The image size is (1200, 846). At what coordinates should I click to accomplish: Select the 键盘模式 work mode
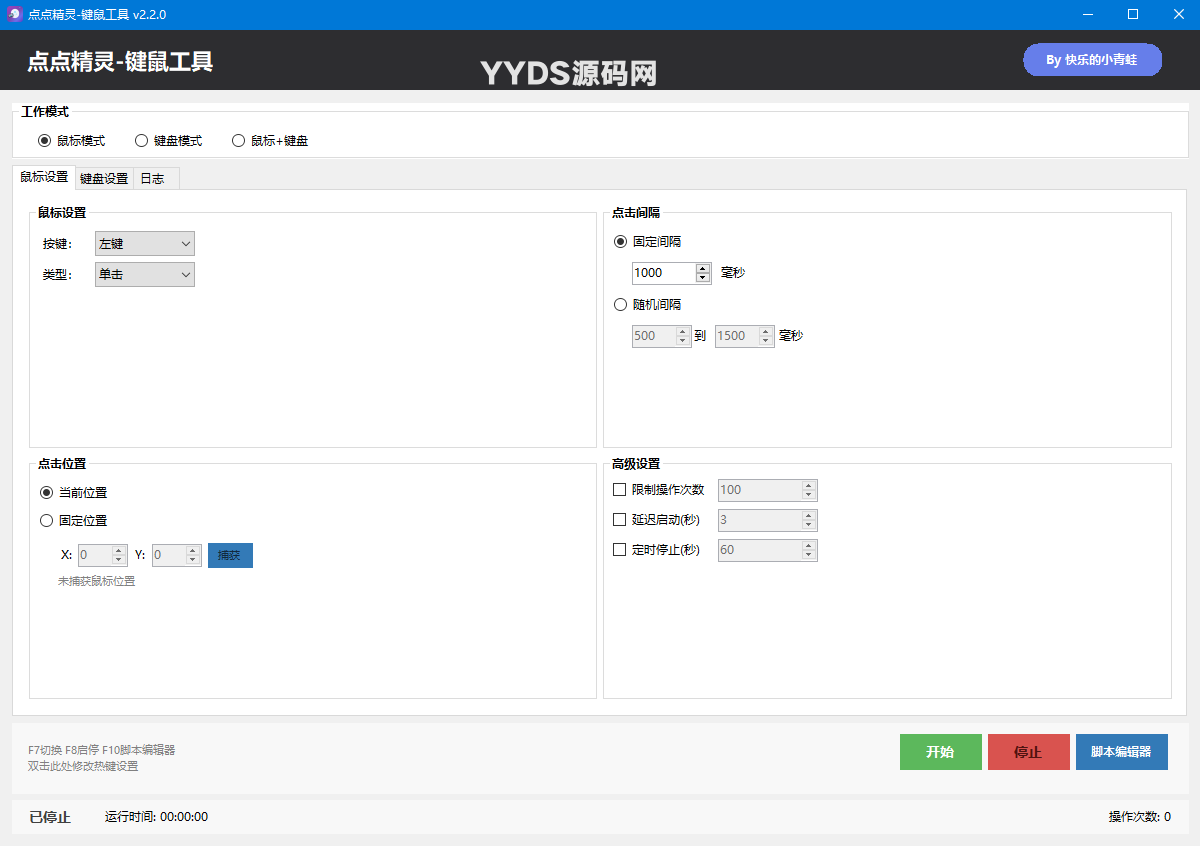coord(141,140)
